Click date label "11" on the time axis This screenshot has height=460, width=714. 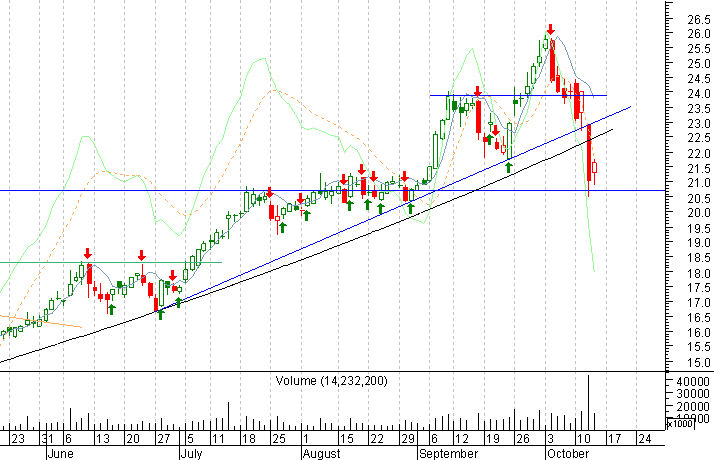[x=218, y=439]
